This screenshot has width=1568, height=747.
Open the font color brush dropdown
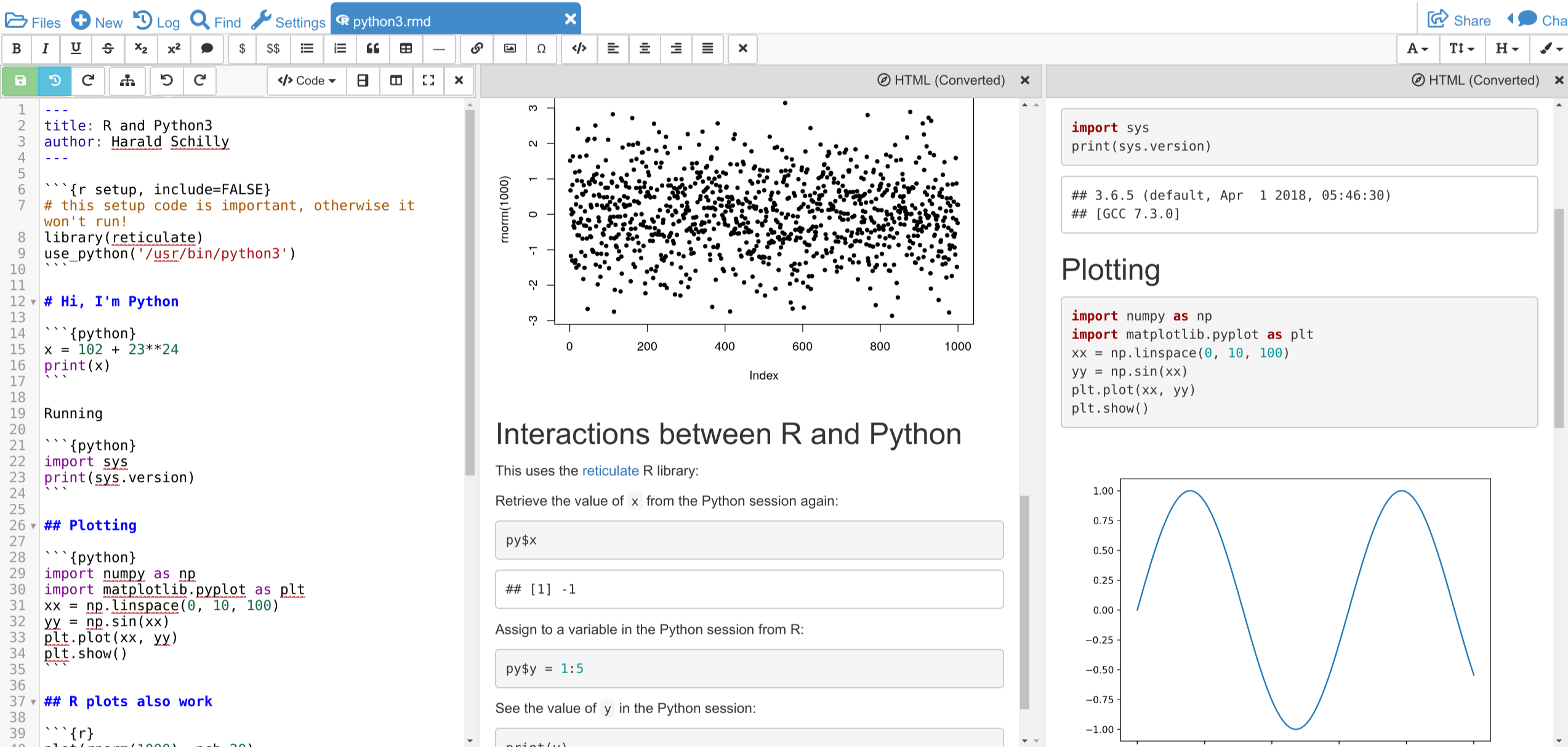(1550, 49)
